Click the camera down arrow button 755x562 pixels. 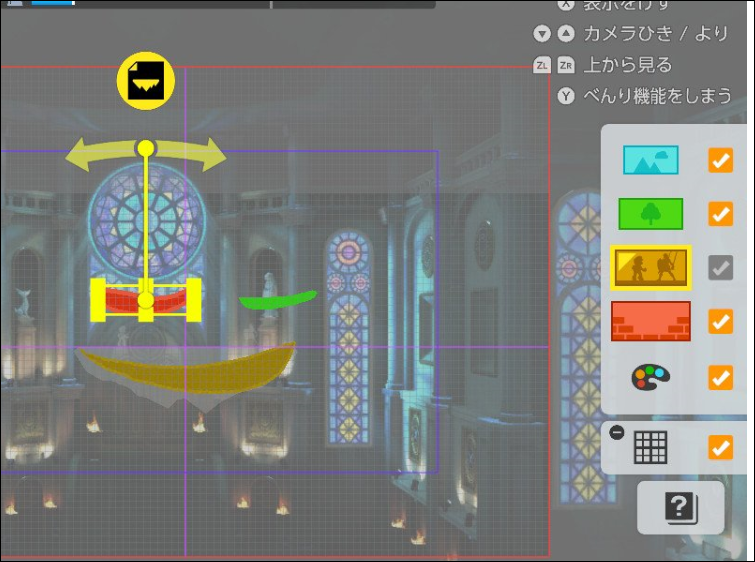[x=542, y=34]
